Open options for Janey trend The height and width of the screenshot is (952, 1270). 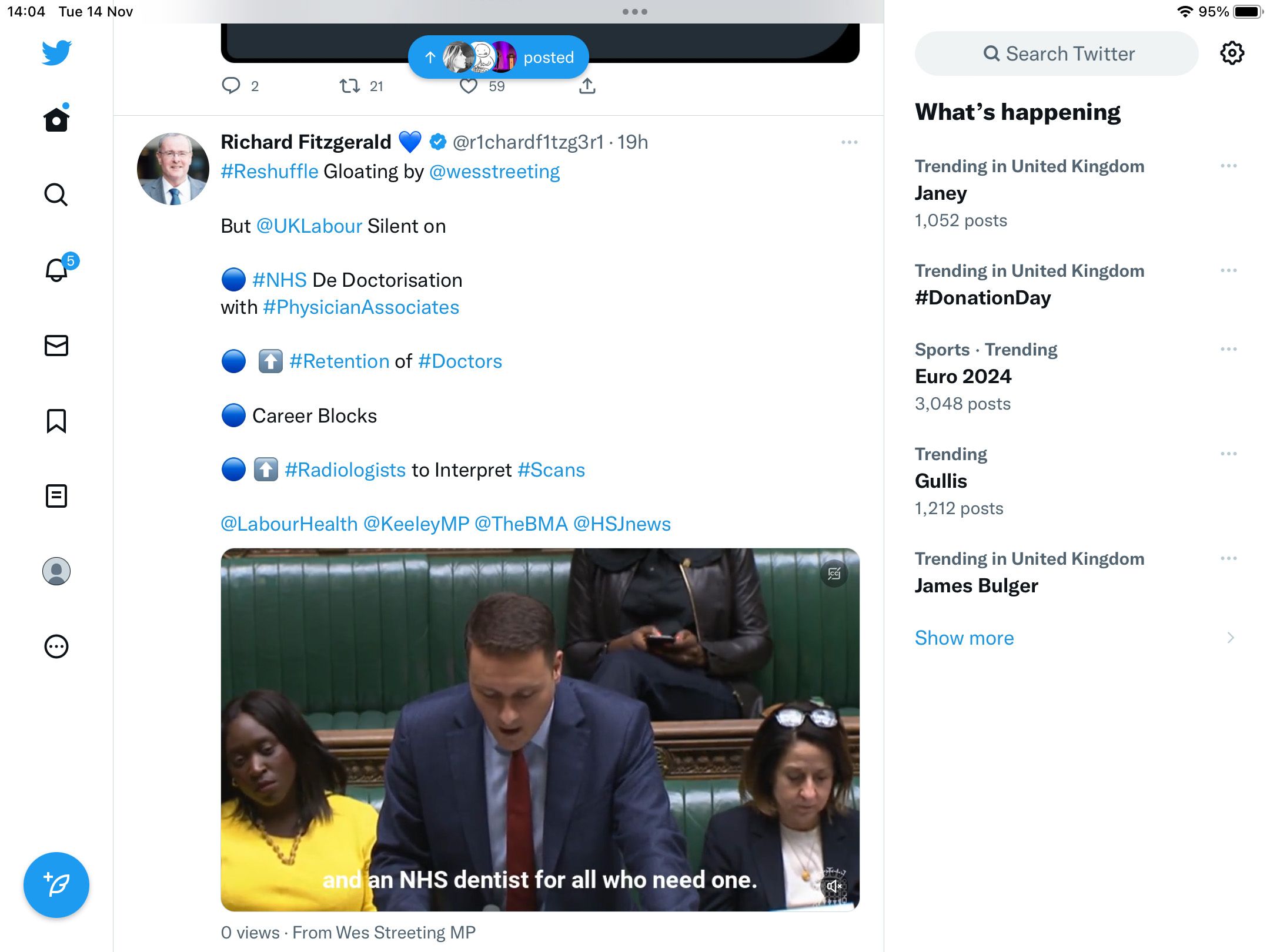(1228, 166)
